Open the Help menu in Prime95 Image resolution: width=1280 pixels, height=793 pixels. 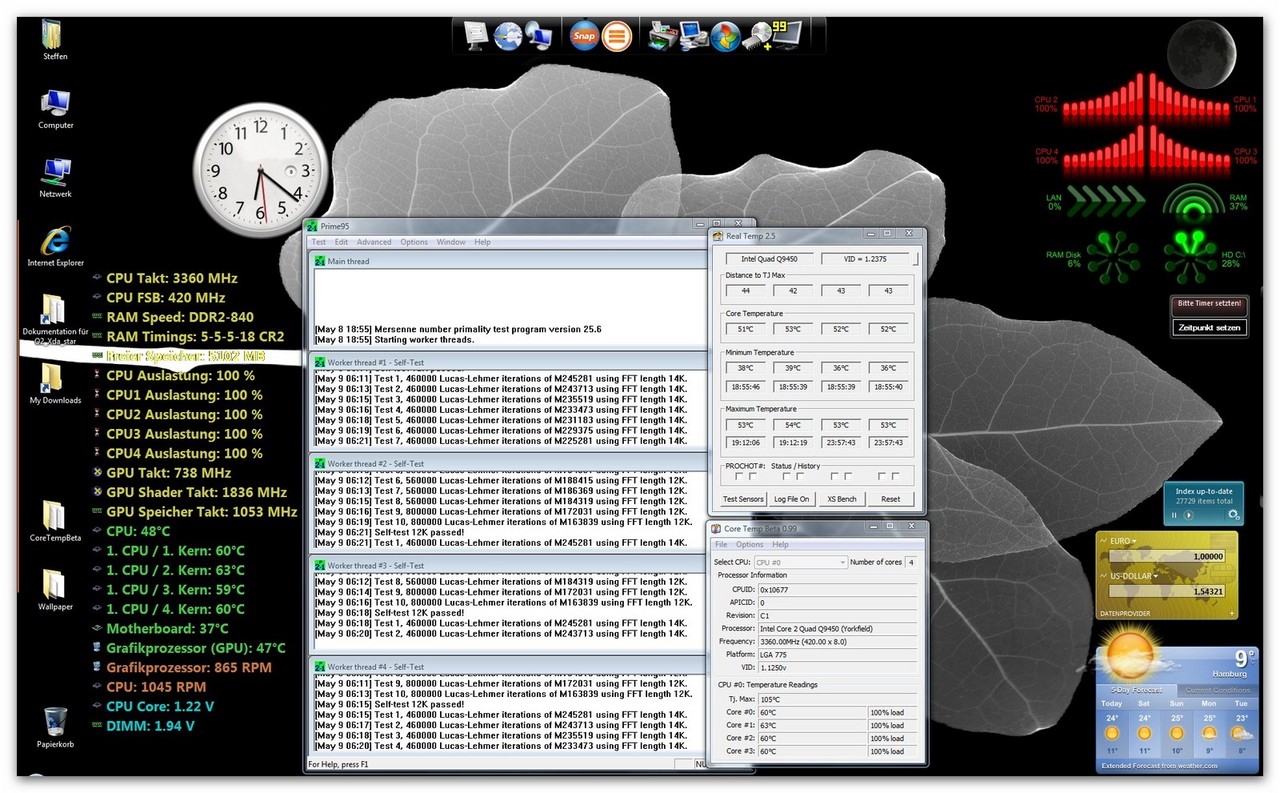click(482, 242)
